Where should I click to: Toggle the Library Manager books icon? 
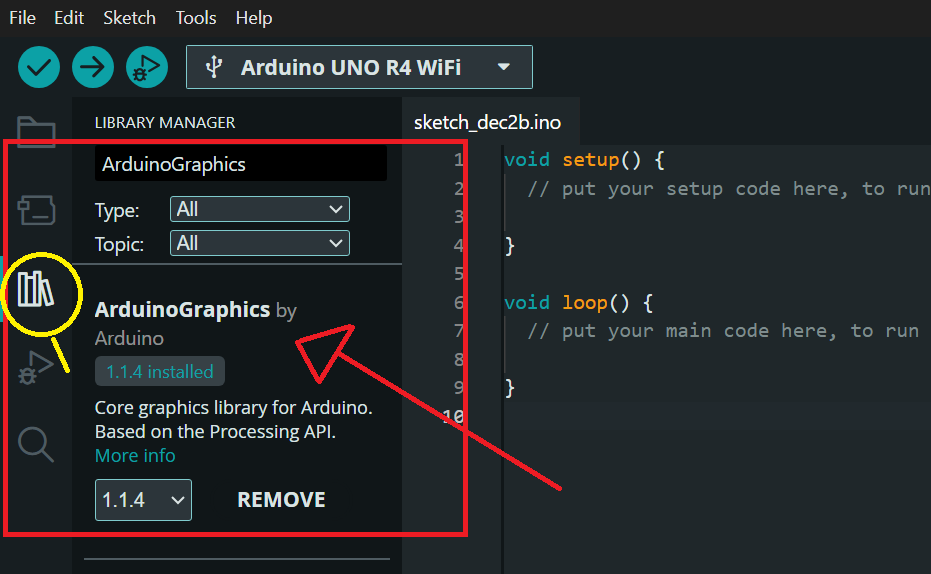tap(36, 289)
